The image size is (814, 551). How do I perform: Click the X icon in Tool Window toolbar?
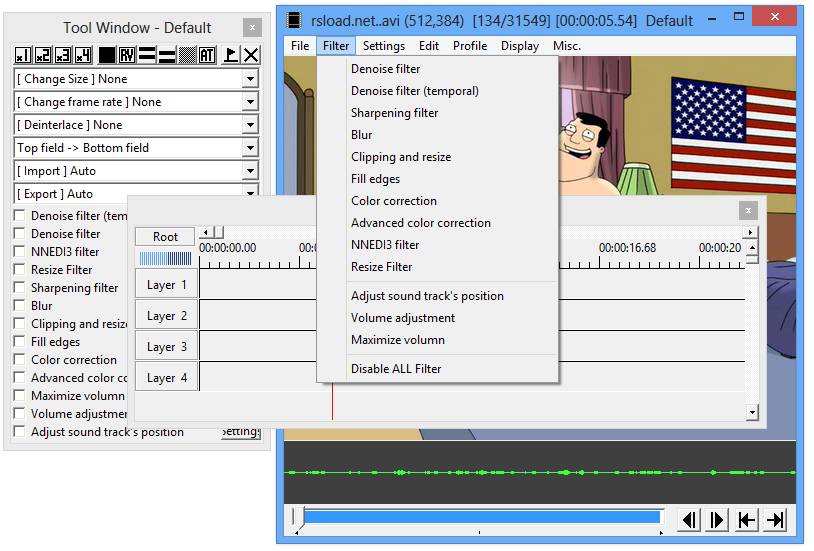(251, 55)
